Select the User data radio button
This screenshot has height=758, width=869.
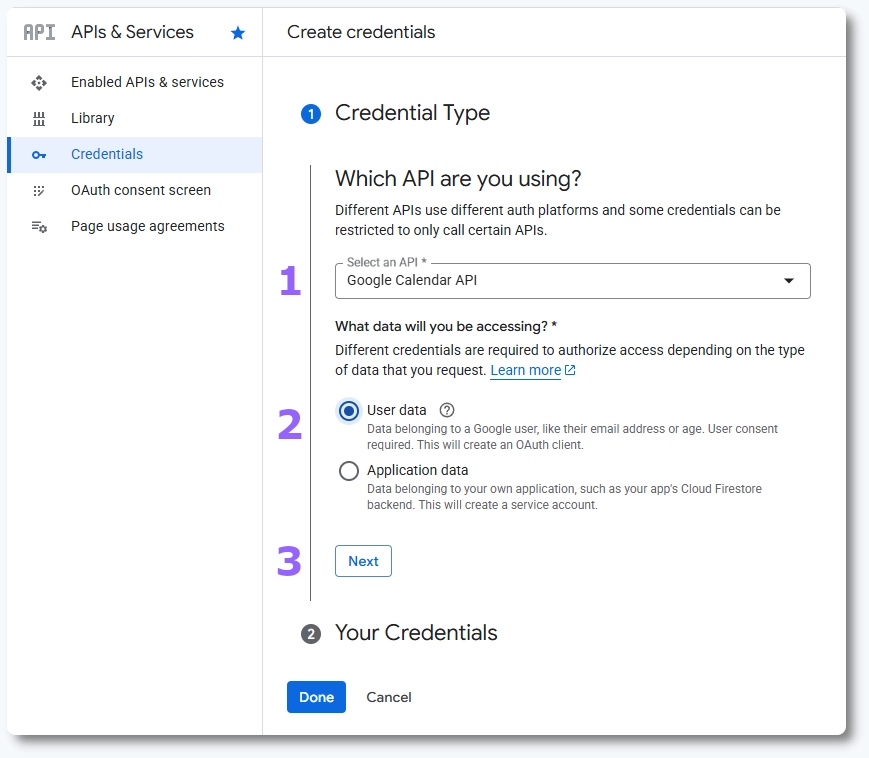click(x=349, y=411)
